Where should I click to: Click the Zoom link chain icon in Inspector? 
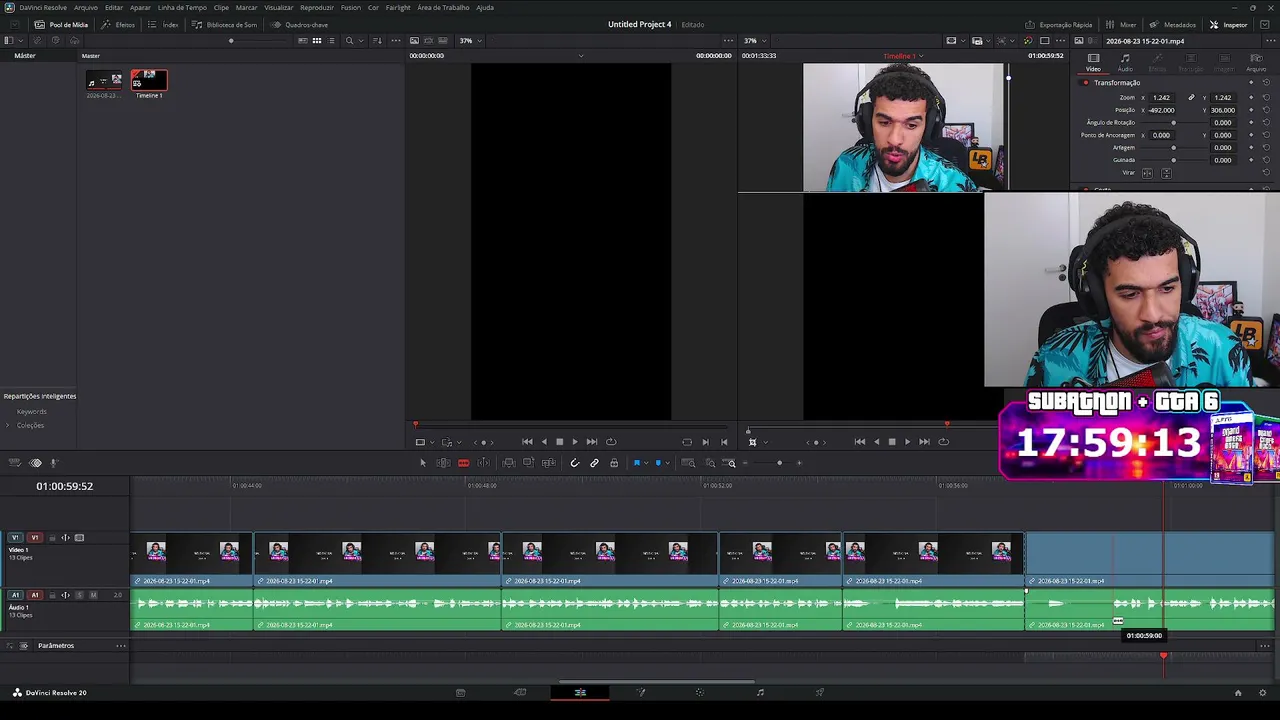[1191, 98]
